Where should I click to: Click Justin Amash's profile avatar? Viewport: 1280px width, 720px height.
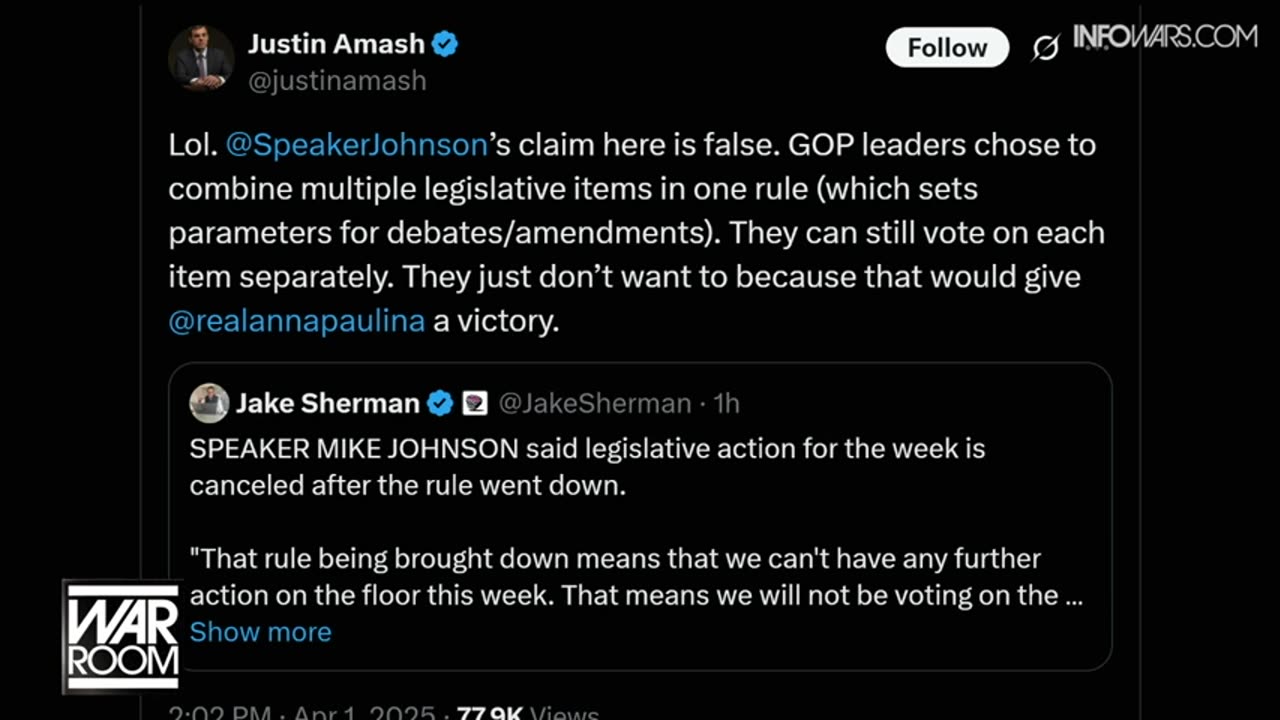[x=201, y=59]
